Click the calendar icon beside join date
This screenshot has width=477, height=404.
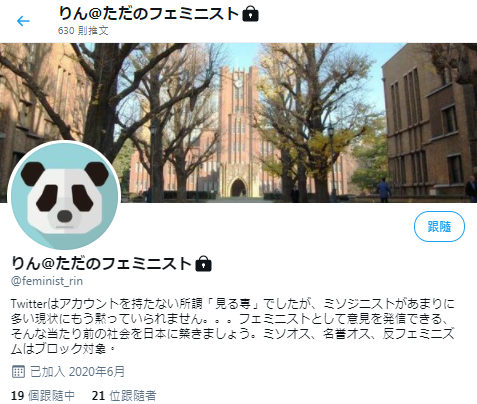[x=18, y=371]
